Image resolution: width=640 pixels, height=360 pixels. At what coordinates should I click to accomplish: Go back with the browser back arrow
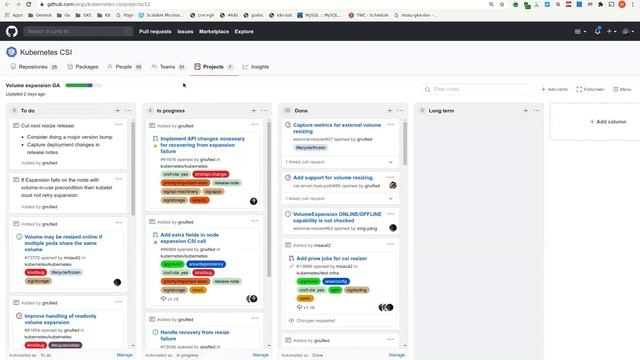7,4
